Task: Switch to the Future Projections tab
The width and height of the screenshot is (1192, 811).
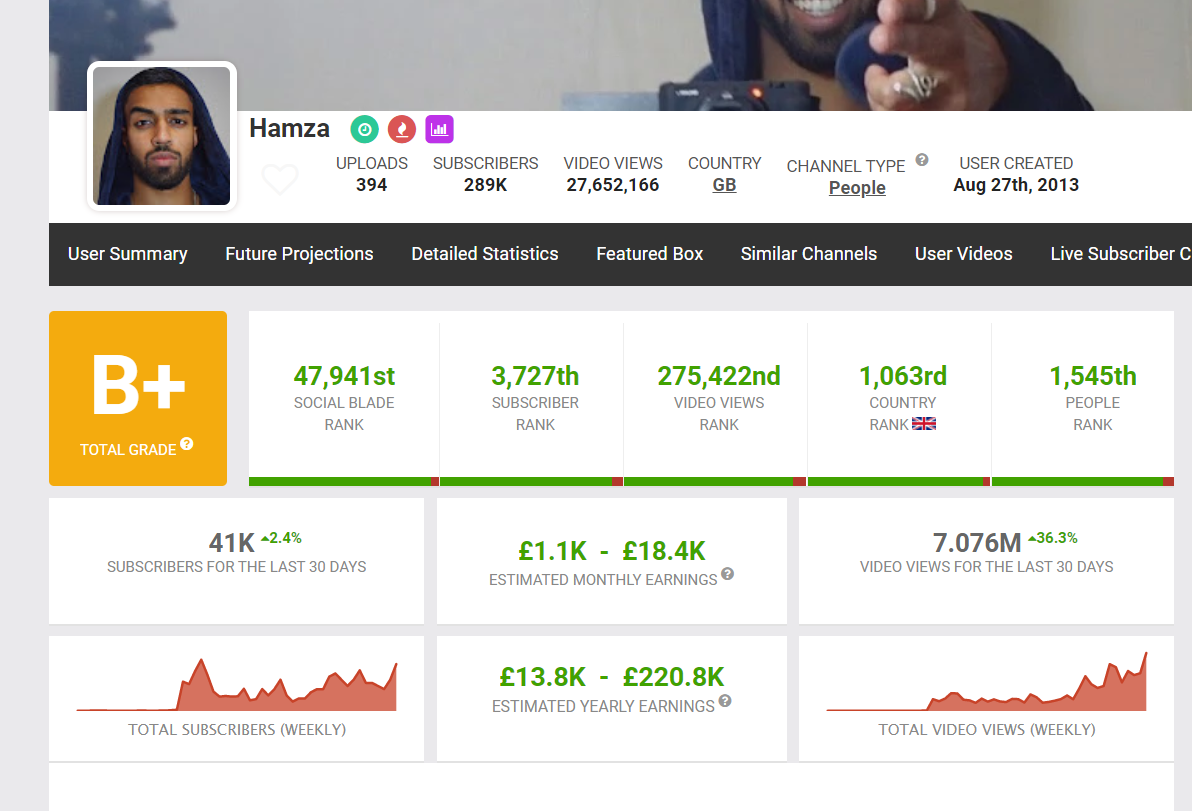Action: 300,254
